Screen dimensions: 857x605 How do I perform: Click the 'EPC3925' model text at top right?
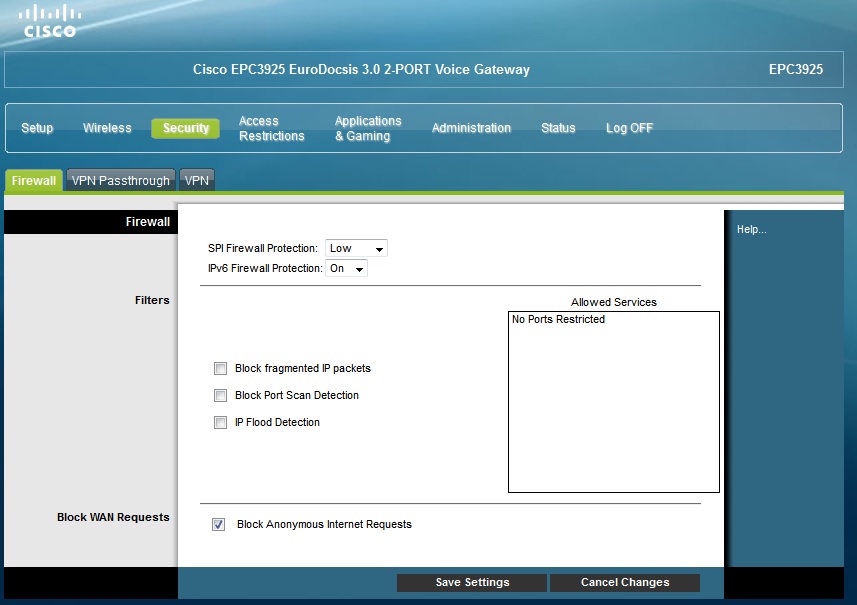pyautogui.click(x=796, y=69)
